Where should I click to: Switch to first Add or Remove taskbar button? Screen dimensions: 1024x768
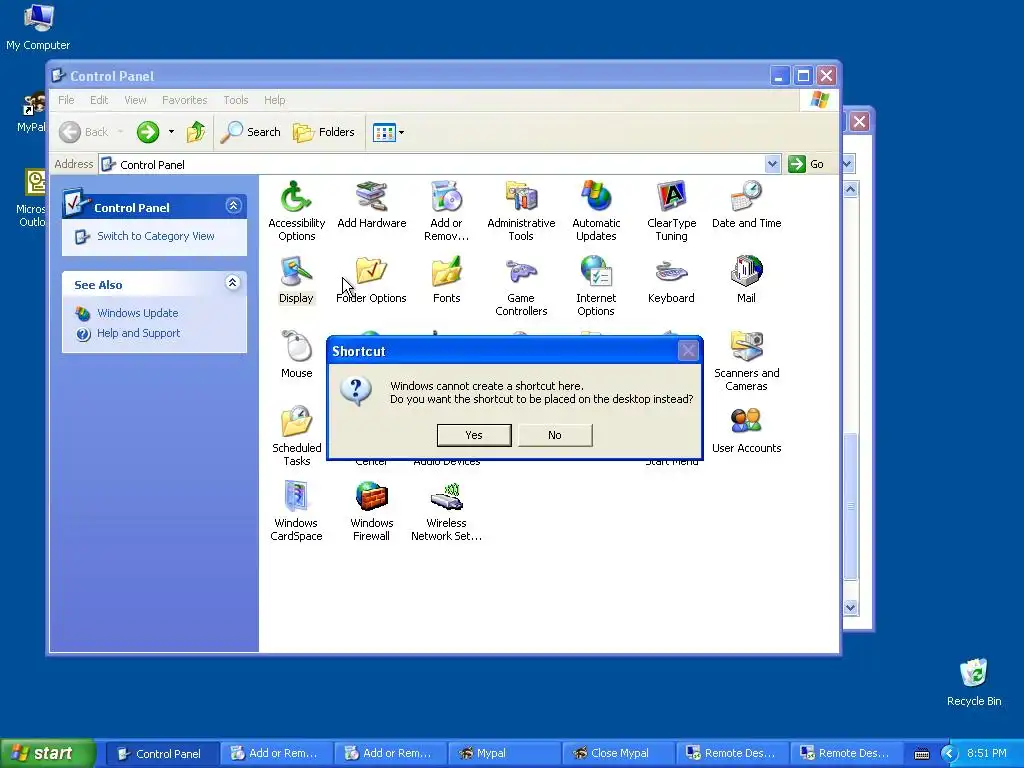tap(276, 753)
